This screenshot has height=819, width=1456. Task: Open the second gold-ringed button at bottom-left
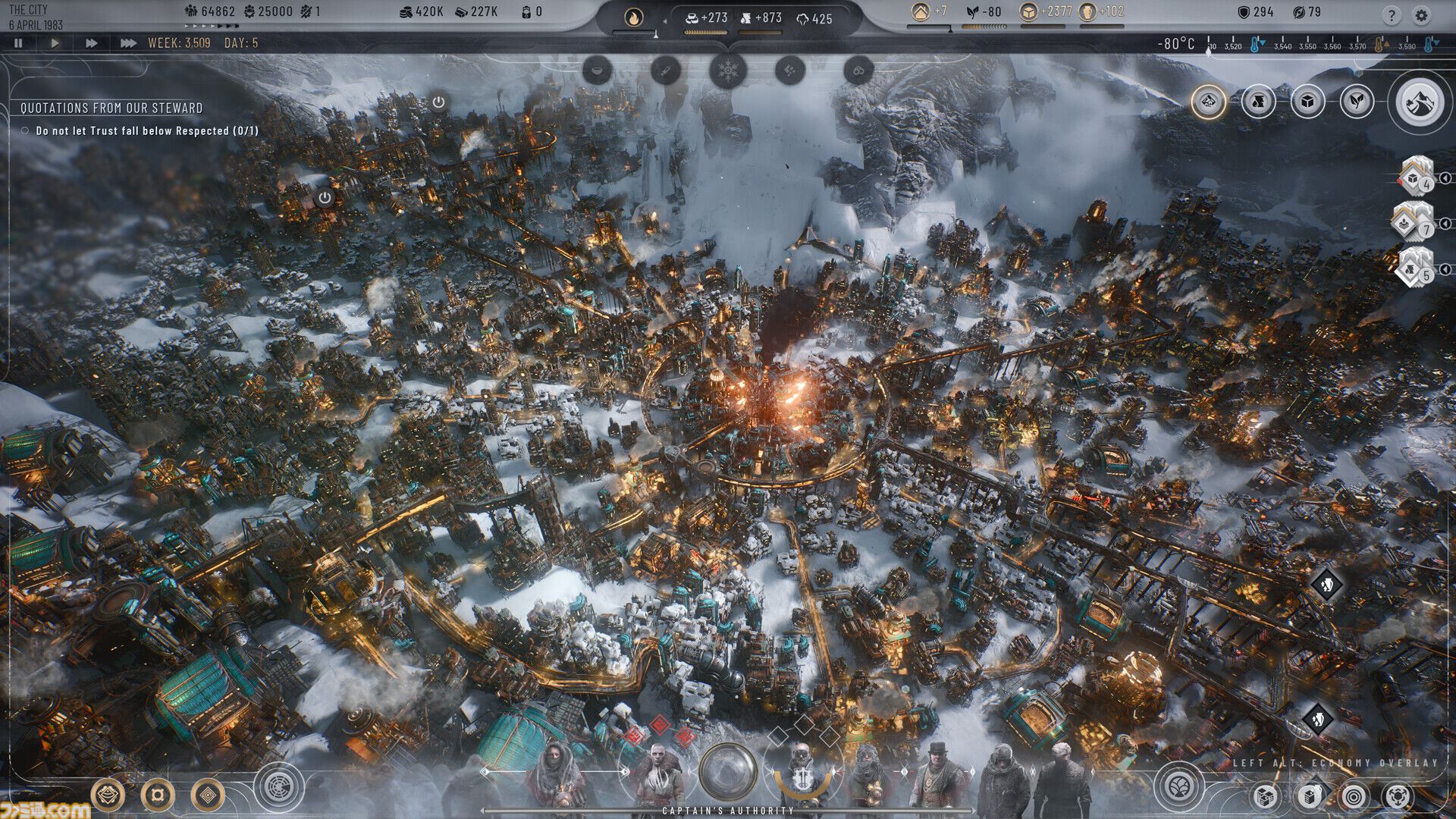click(x=158, y=795)
